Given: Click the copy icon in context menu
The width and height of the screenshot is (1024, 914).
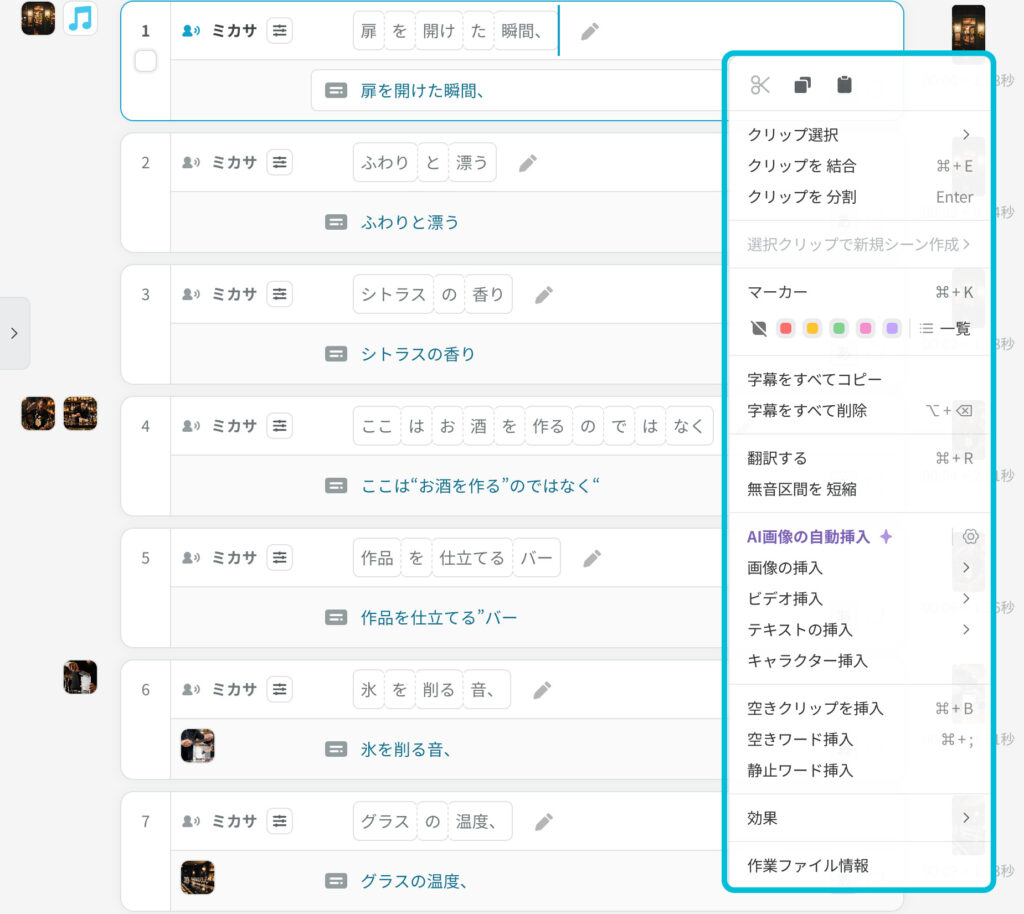Looking at the screenshot, I should [802, 85].
